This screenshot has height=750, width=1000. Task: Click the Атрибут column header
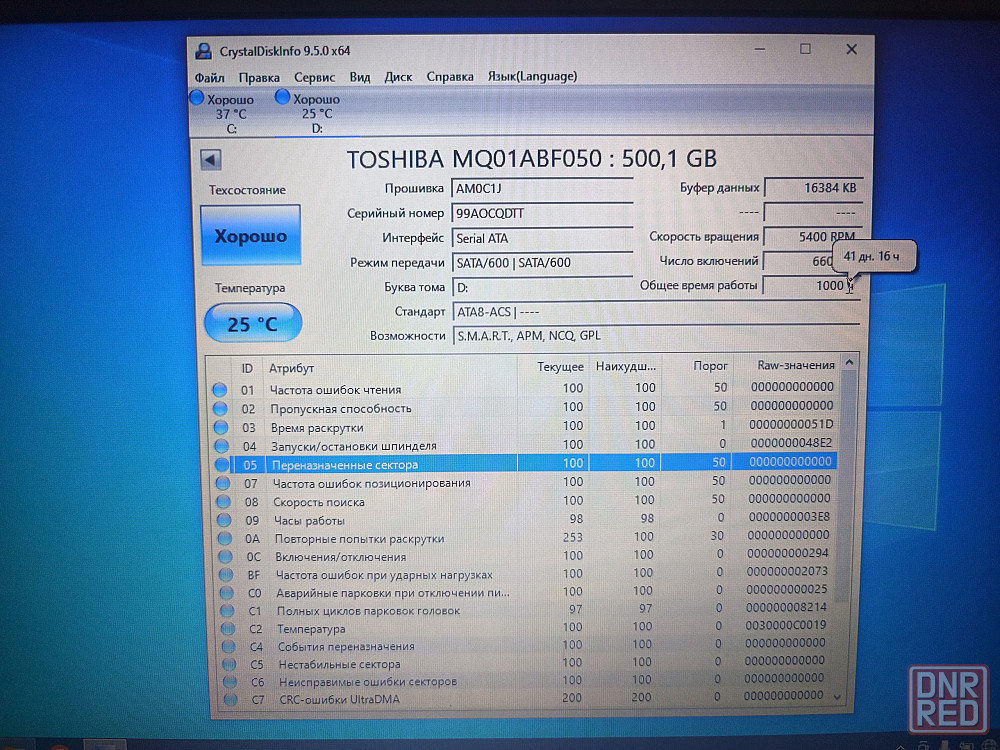[x=291, y=369]
